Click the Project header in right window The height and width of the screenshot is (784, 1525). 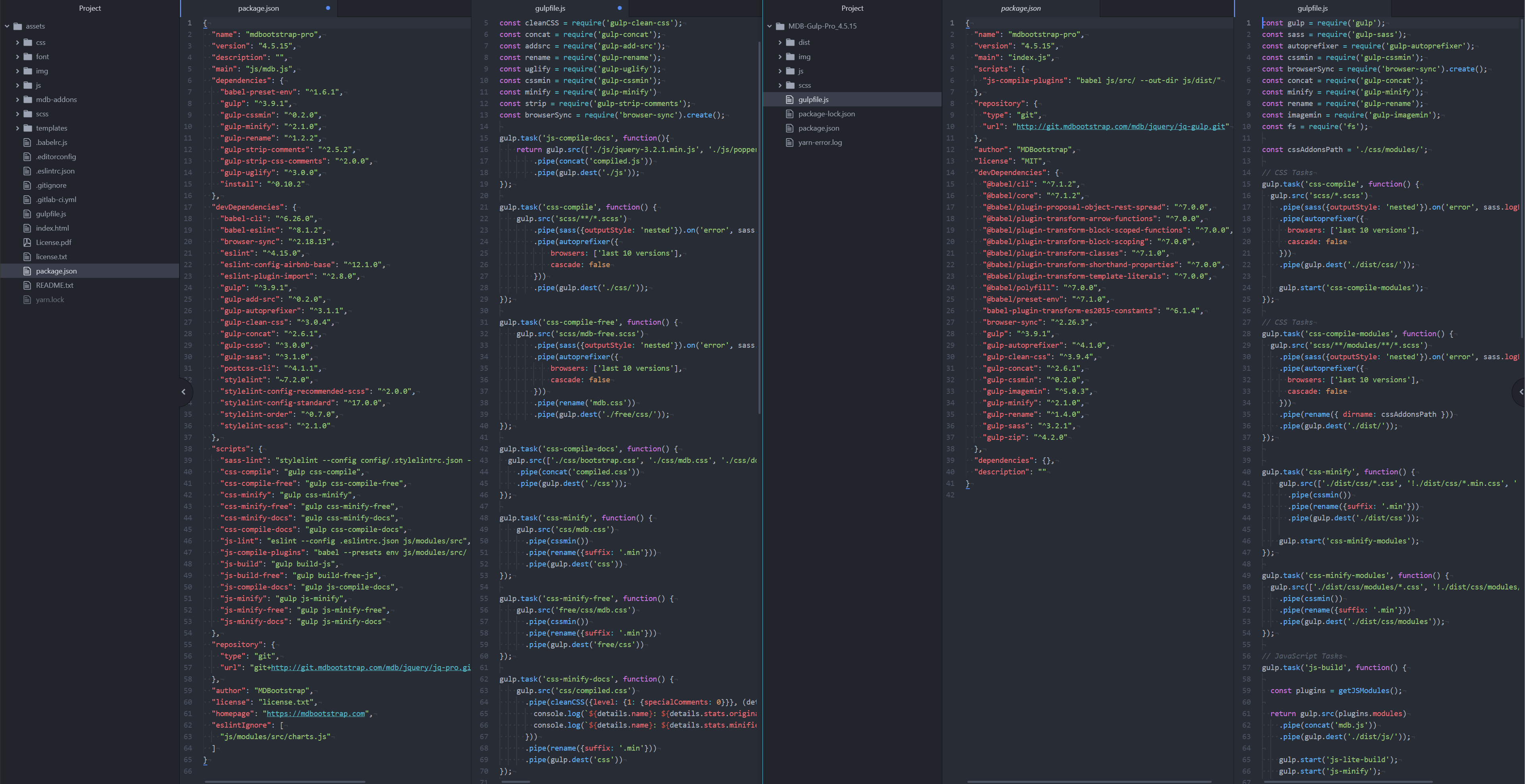click(853, 8)
